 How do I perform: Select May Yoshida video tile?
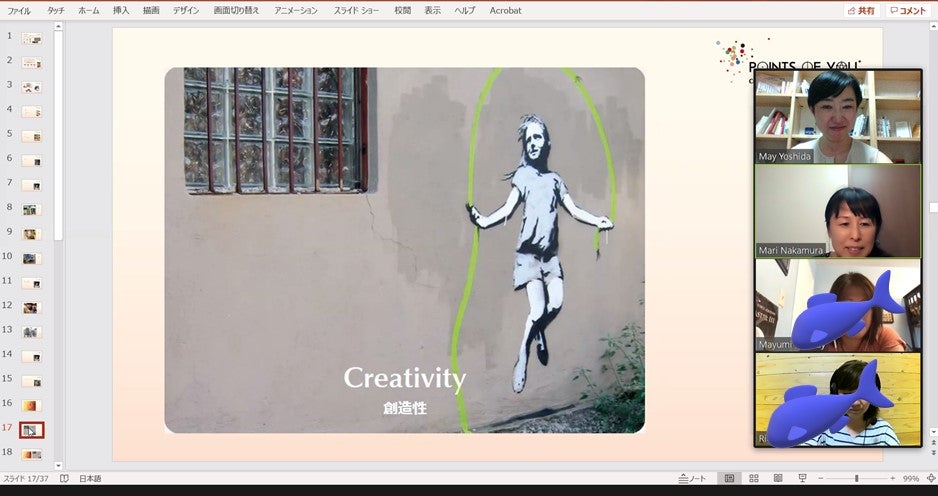coord(838,117)
